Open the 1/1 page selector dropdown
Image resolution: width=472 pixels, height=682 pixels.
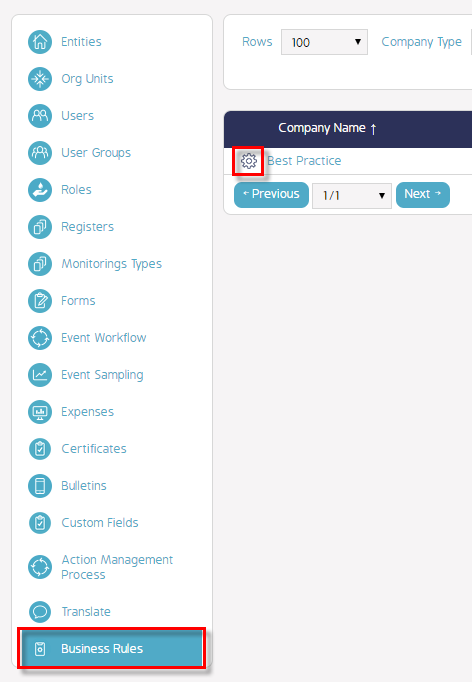[352, 195]
